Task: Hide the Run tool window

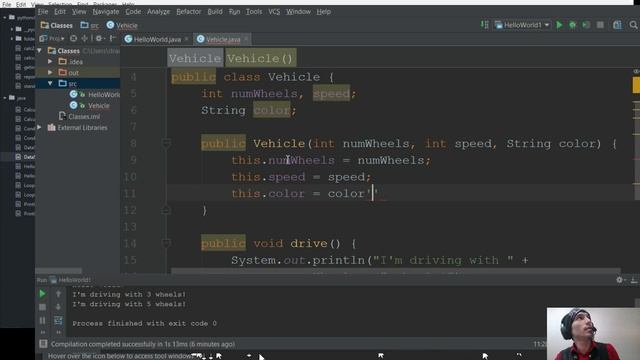Action: [x=633, y=280]
